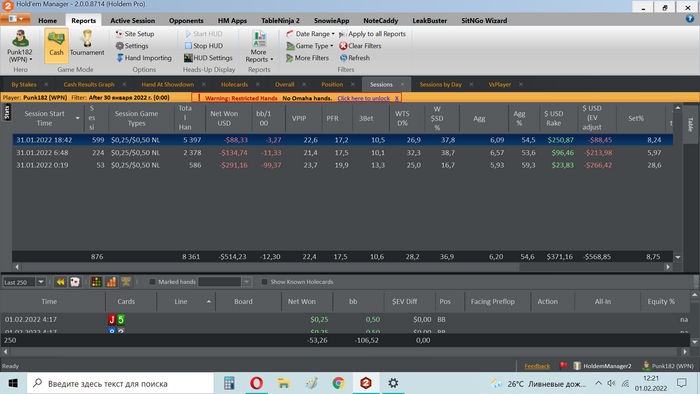Screen dimensions: 700x394
Task: Click the Stop HUD button
Action: tap(204, 46)
